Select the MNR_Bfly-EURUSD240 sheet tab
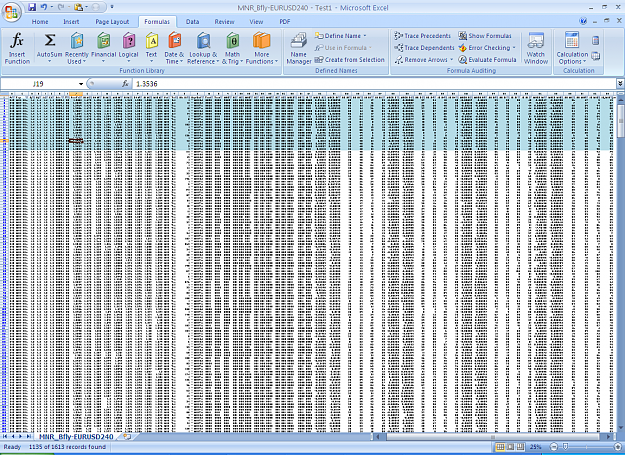 [x=76, y=437]
